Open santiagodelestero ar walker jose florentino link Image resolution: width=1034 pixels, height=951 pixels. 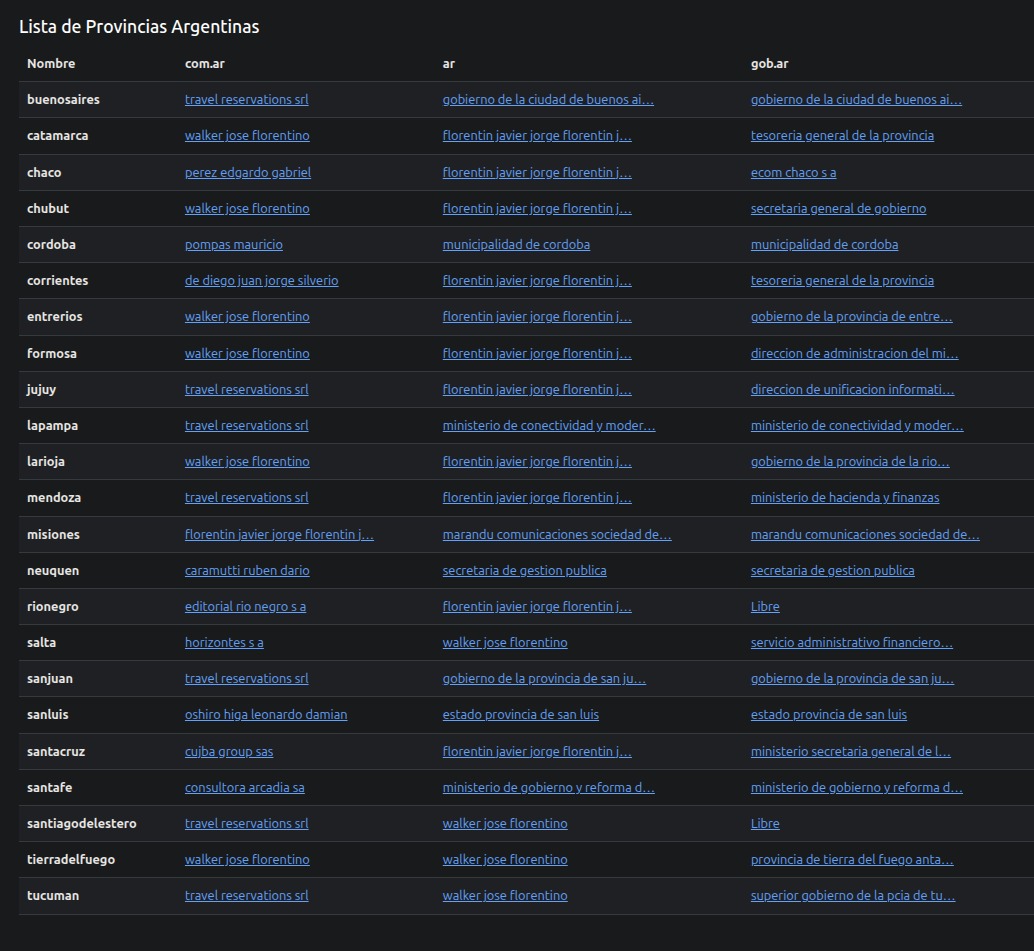tap(504, 824)
